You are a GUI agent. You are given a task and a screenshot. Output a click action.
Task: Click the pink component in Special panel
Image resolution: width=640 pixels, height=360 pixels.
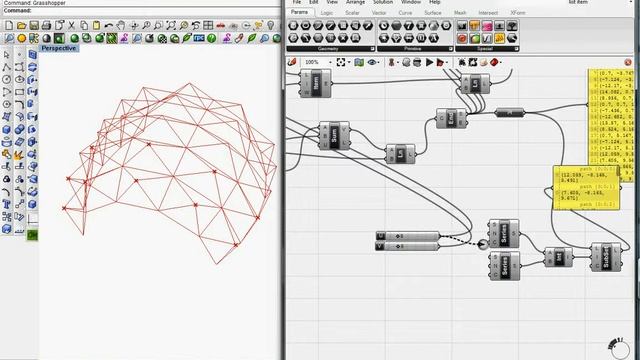487,26
